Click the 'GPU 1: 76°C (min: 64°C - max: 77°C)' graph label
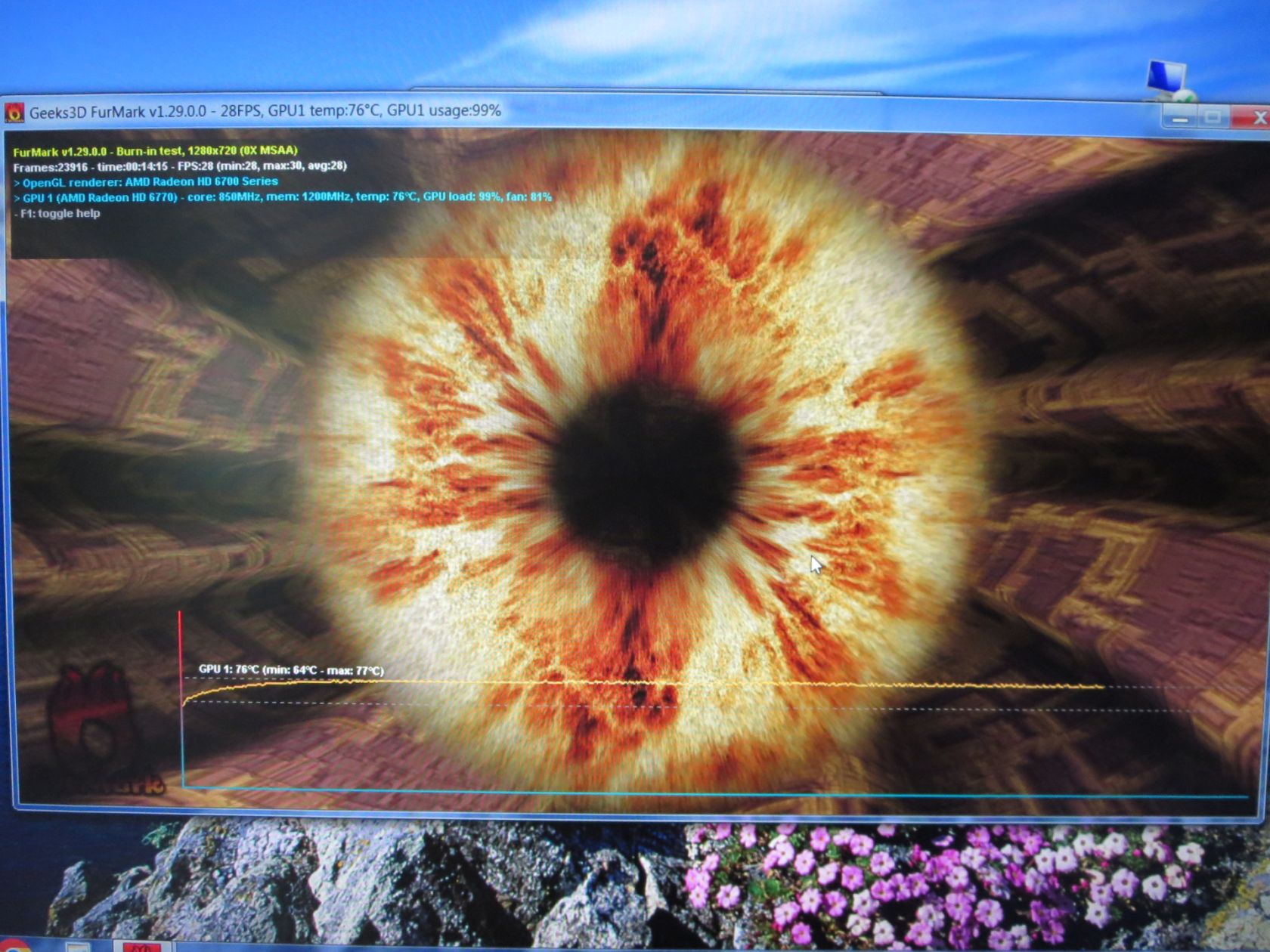Viewport: 1270px width, 952px height. [291, 670]
